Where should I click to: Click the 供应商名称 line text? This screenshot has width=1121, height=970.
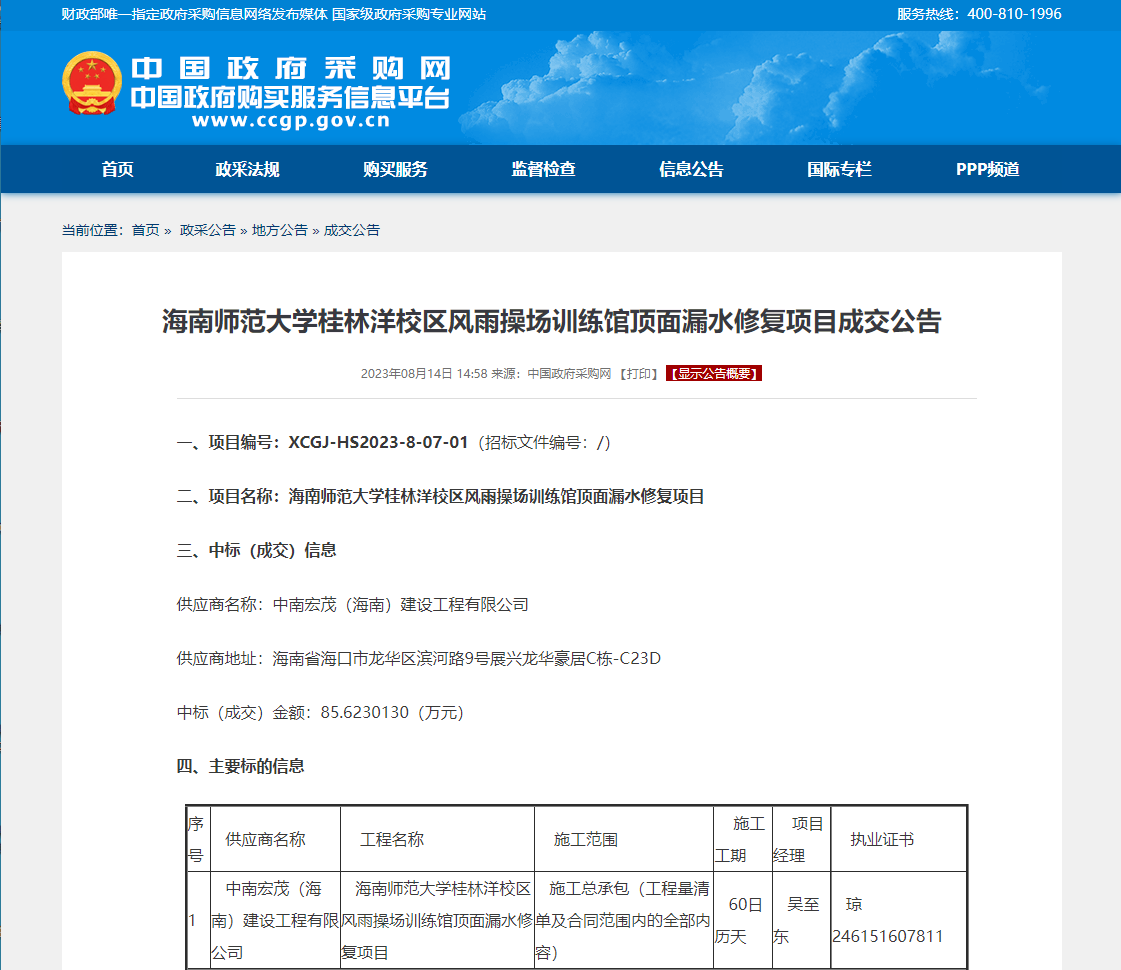point(352,605)
